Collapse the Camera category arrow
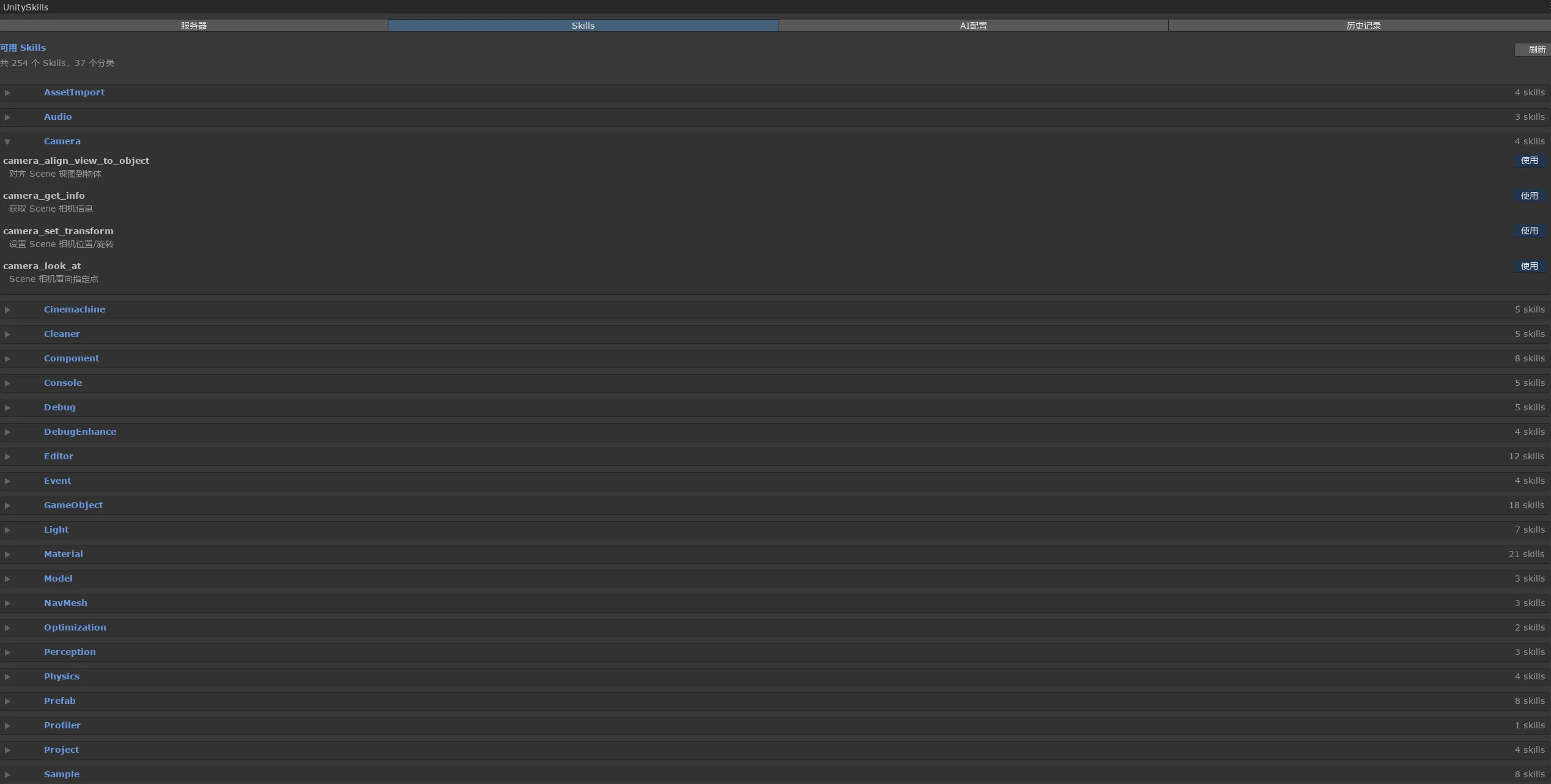The image size is (1551, 784). tap(7, 142)
